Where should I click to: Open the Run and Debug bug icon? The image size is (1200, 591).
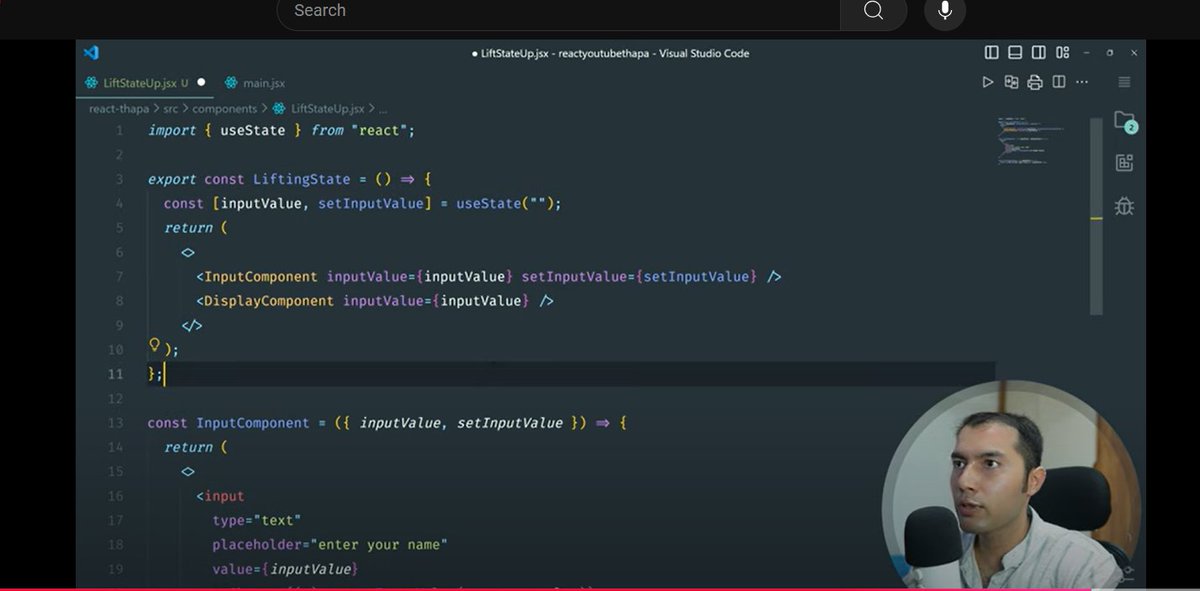pos(1124,207)
